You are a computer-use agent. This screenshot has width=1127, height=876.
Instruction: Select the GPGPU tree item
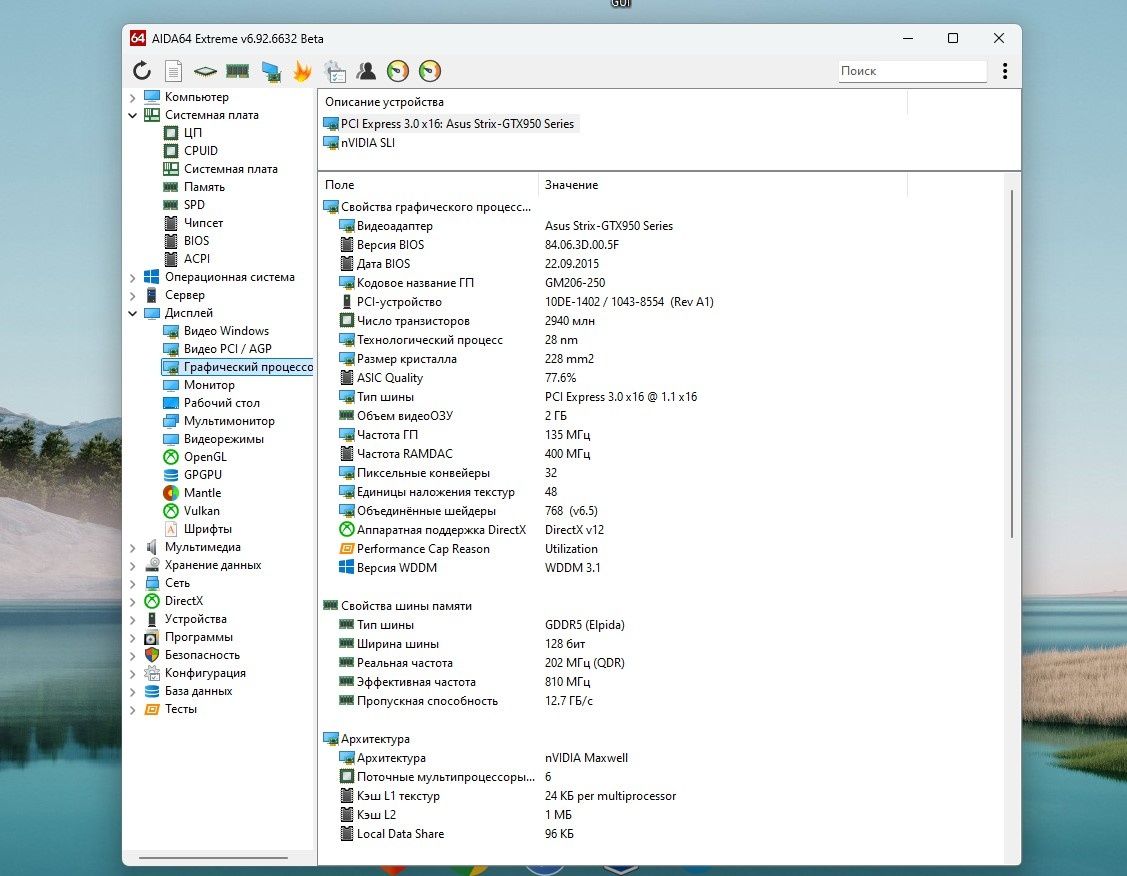coord(203,475)
